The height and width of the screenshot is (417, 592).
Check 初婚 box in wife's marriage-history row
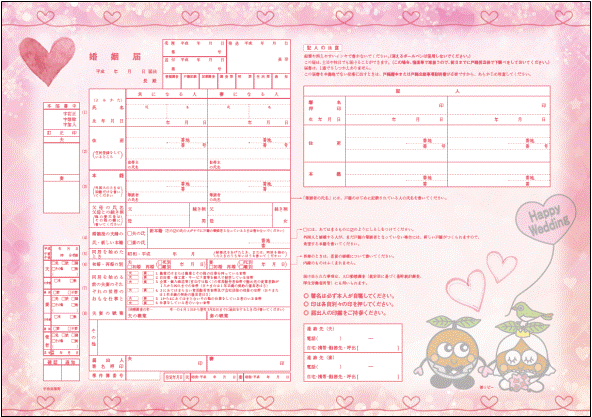pyautogui.click(x=211, y=267)
